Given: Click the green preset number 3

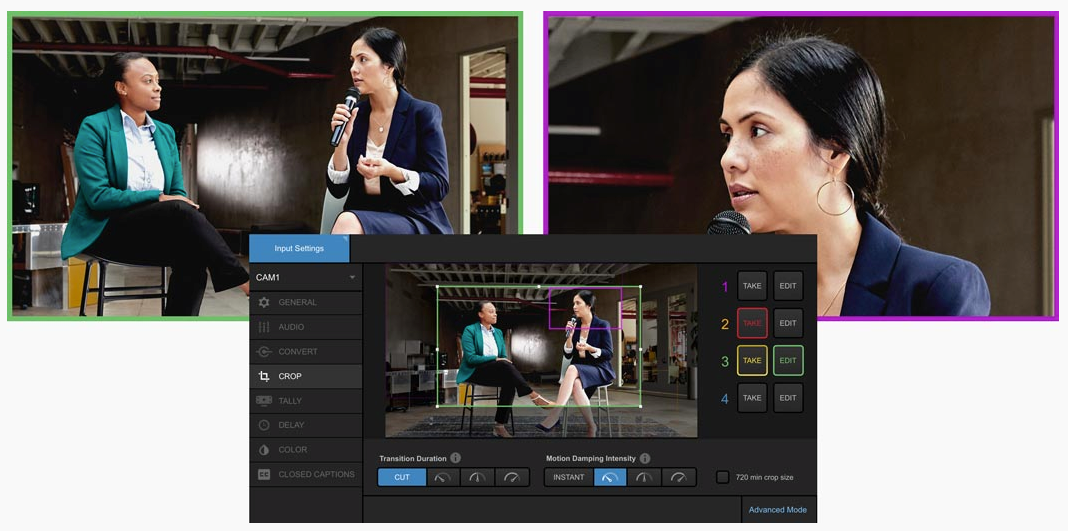Looking at the screenshot, I should 725,361.
